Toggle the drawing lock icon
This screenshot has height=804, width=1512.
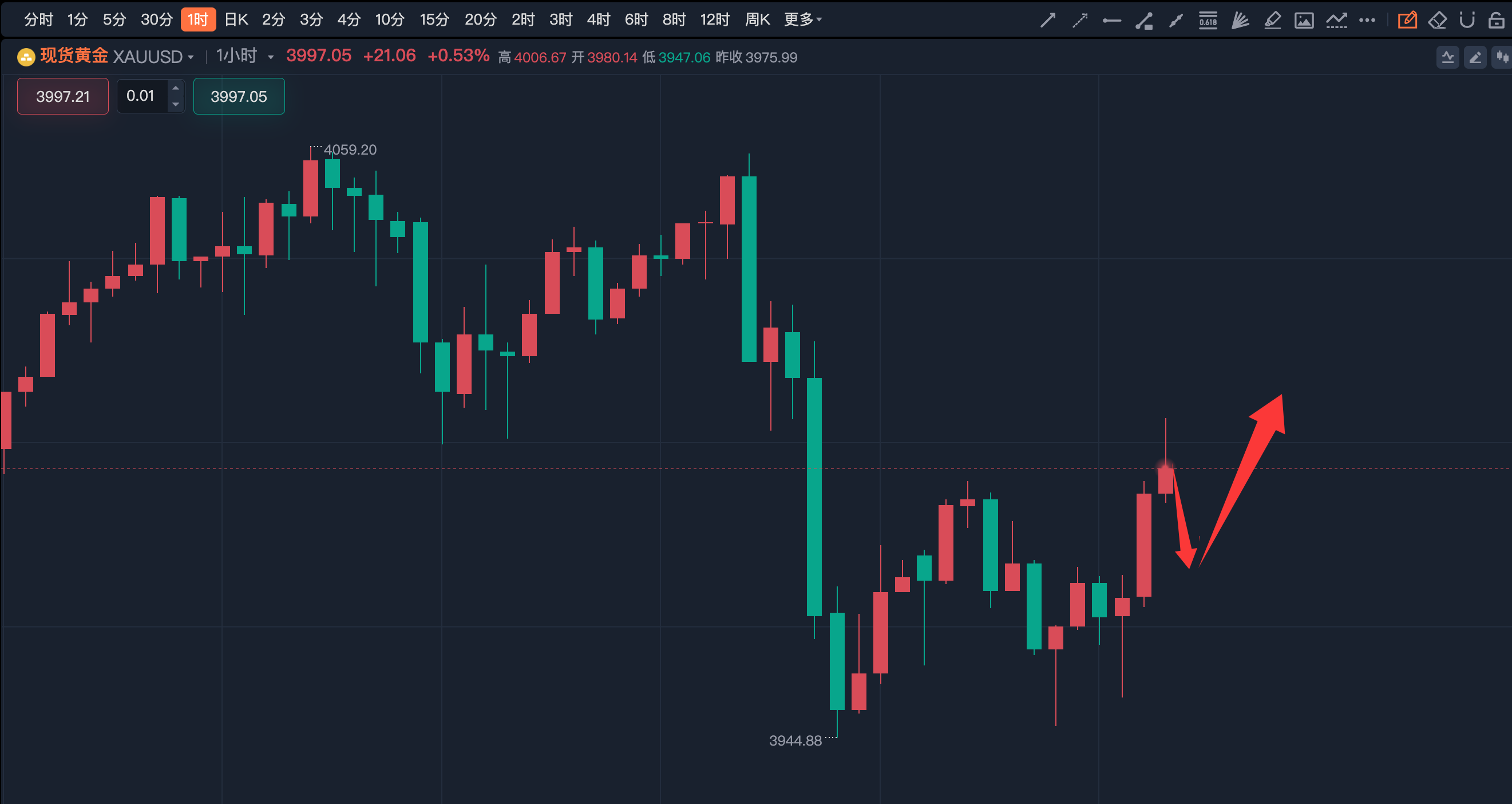pos(1496,21)
